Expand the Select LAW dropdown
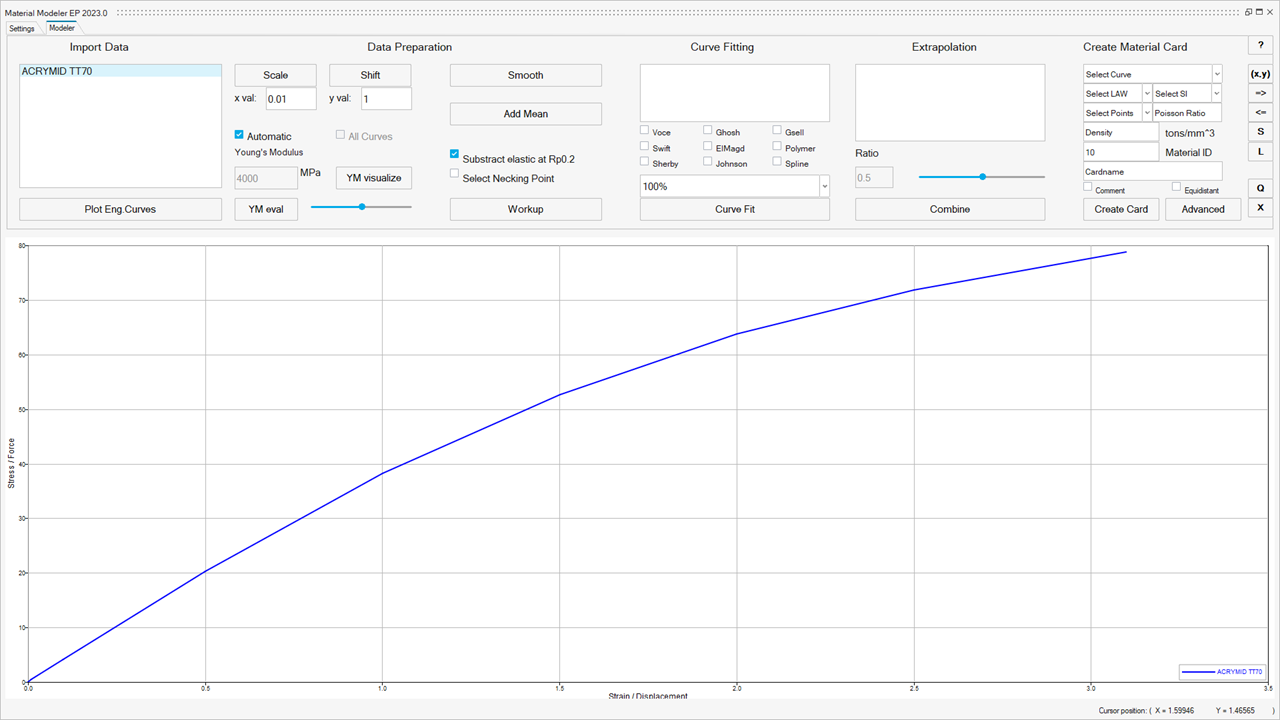Screen dimensions: 1280x720 [x=1117, y=93]
